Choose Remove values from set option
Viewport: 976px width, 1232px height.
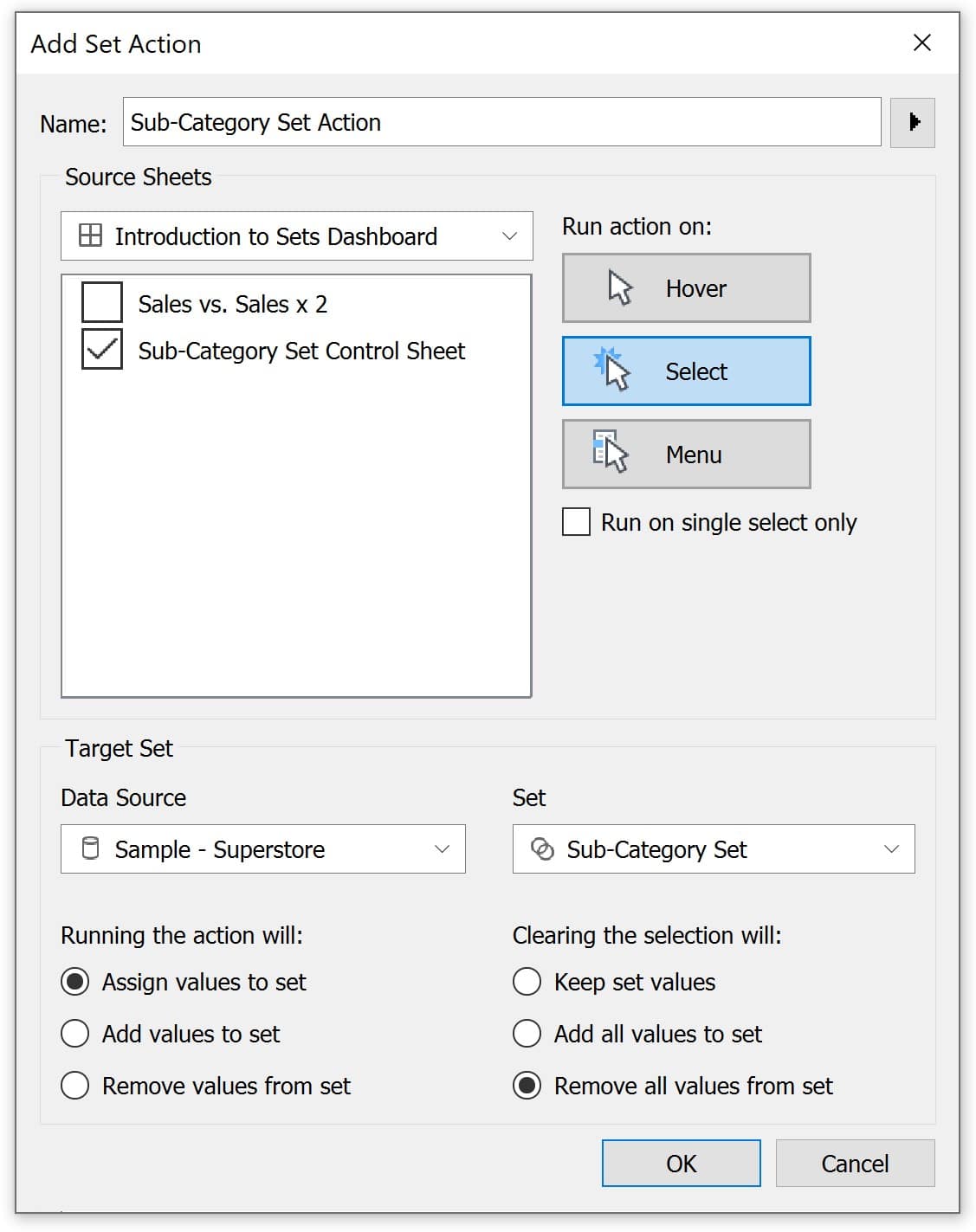[x=75, y=1086]
